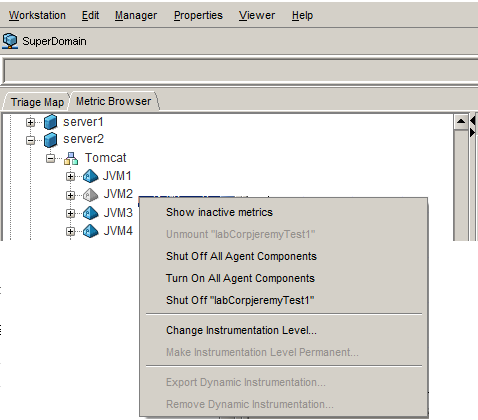Expand the server1 tree node
This screenshot has height=420, width=478.
point(30,123)
